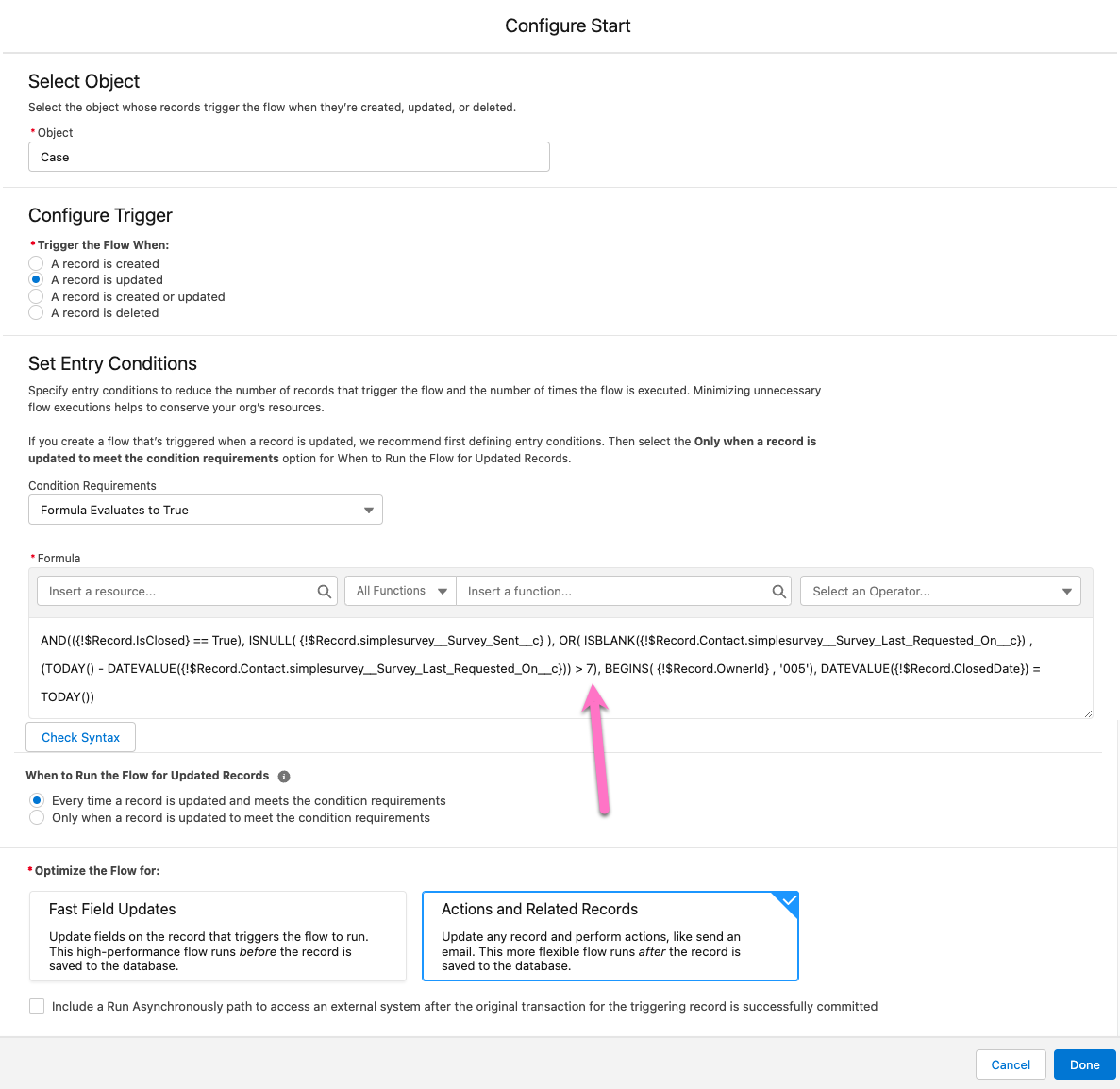Choose 'Only when a record is updated to meet' option
1120x1089 pixels.
[37, 817]
